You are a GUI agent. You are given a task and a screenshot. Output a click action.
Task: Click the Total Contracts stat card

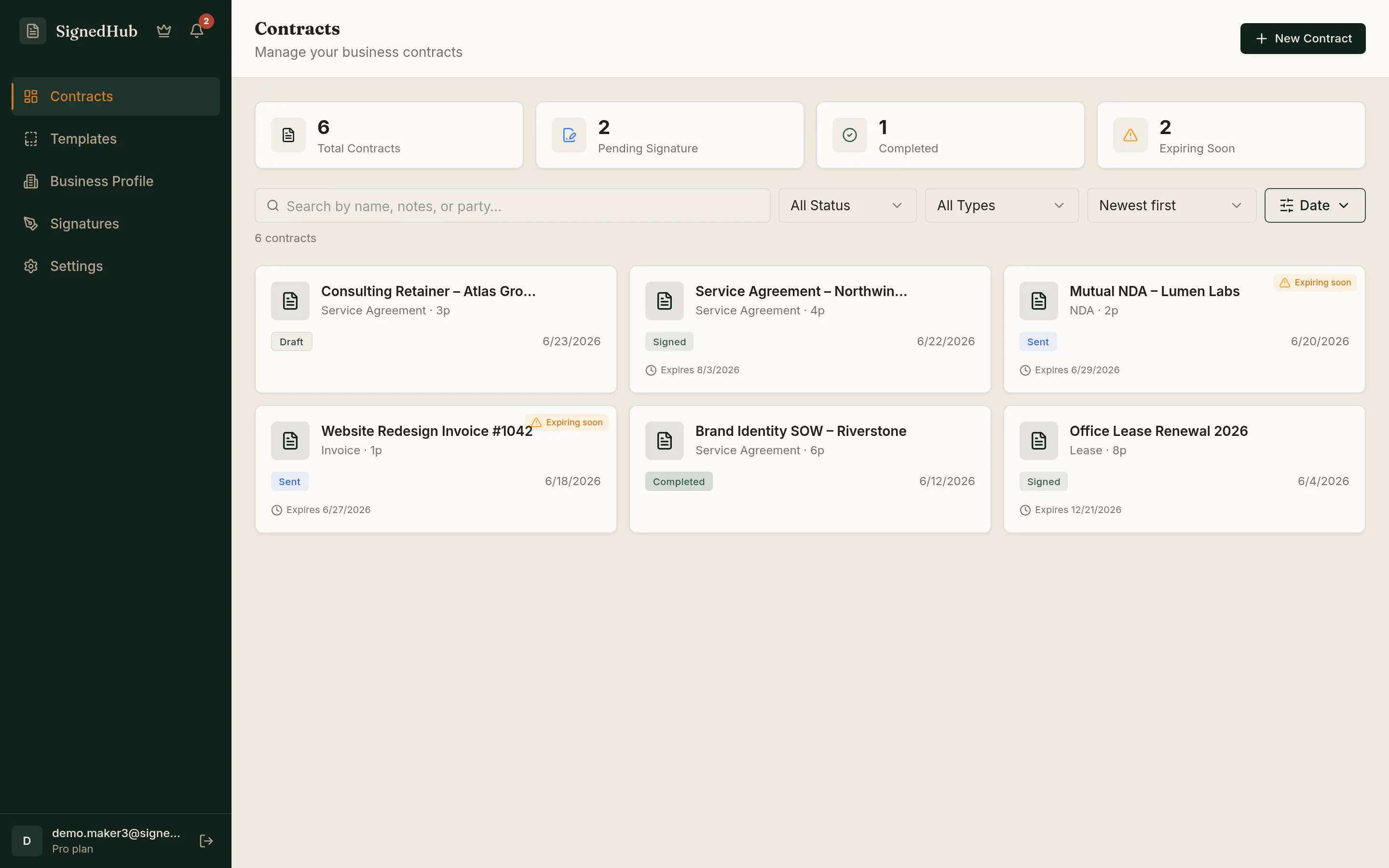[x=389, y=135]
